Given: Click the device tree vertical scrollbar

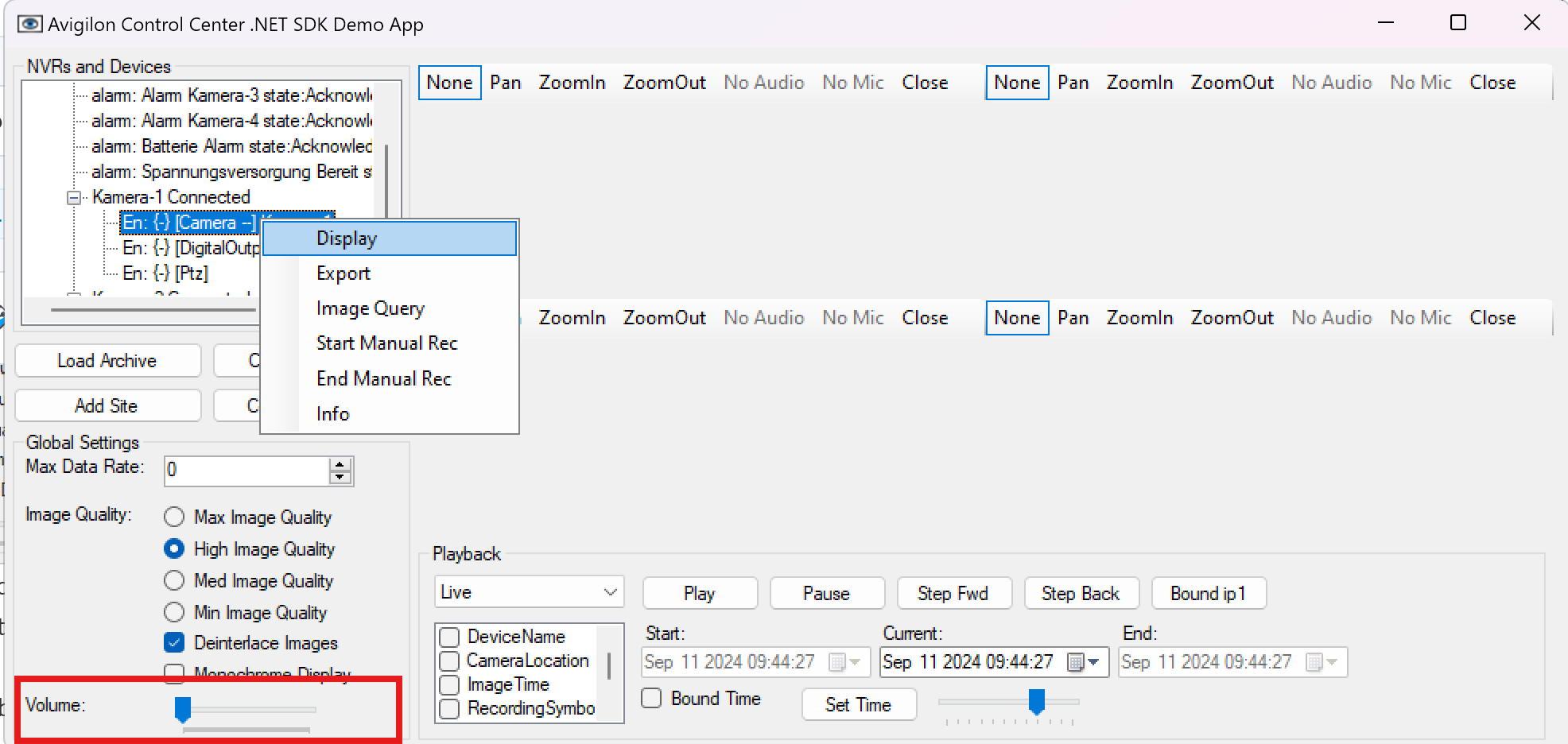Looking at the screenshot, I should tap(386, 181).
